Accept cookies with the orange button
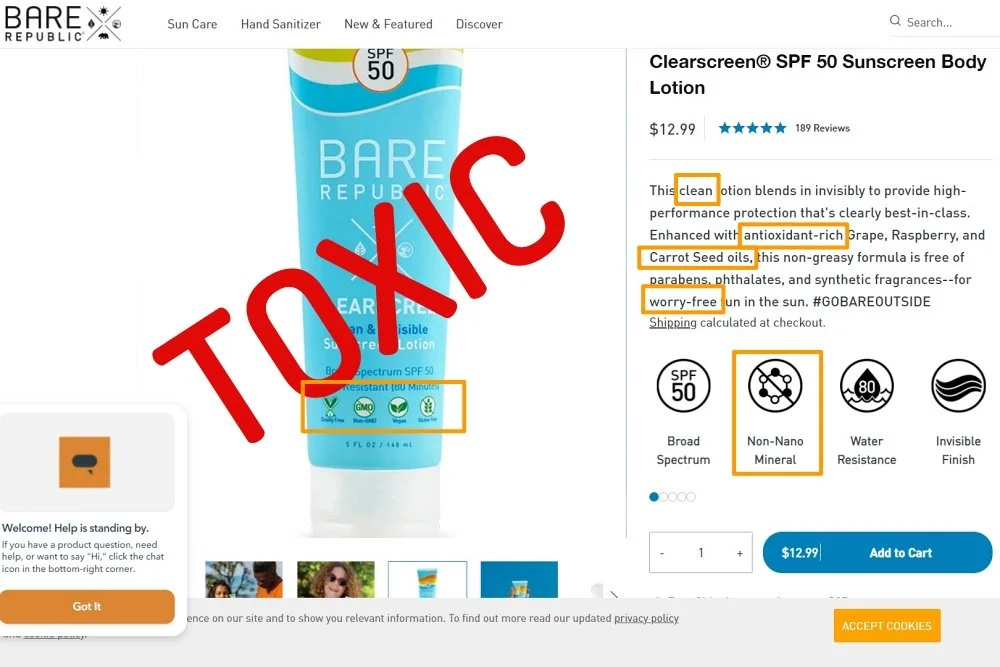 (x=886, y=626)
